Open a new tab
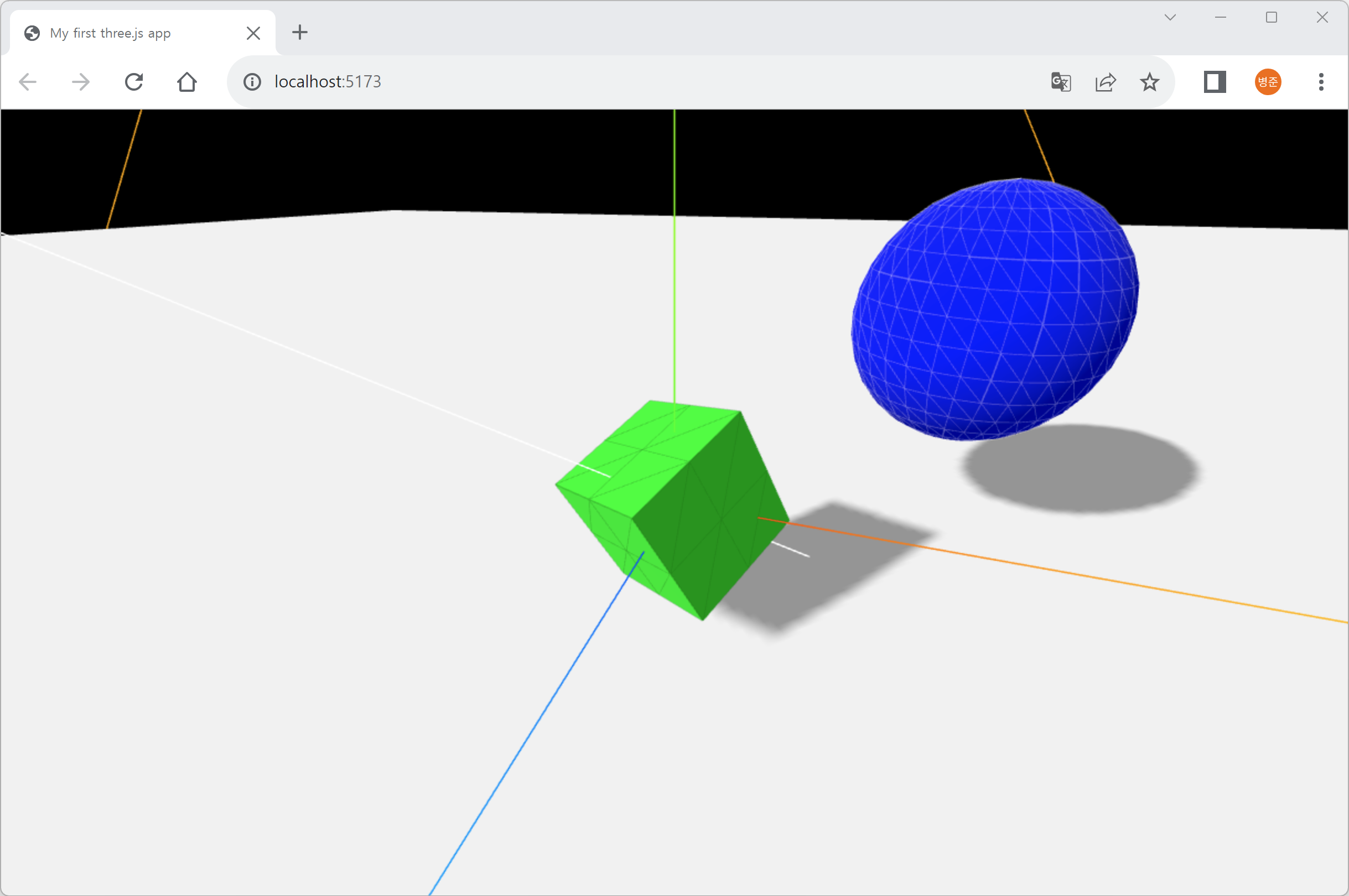 tap(299, 33)
